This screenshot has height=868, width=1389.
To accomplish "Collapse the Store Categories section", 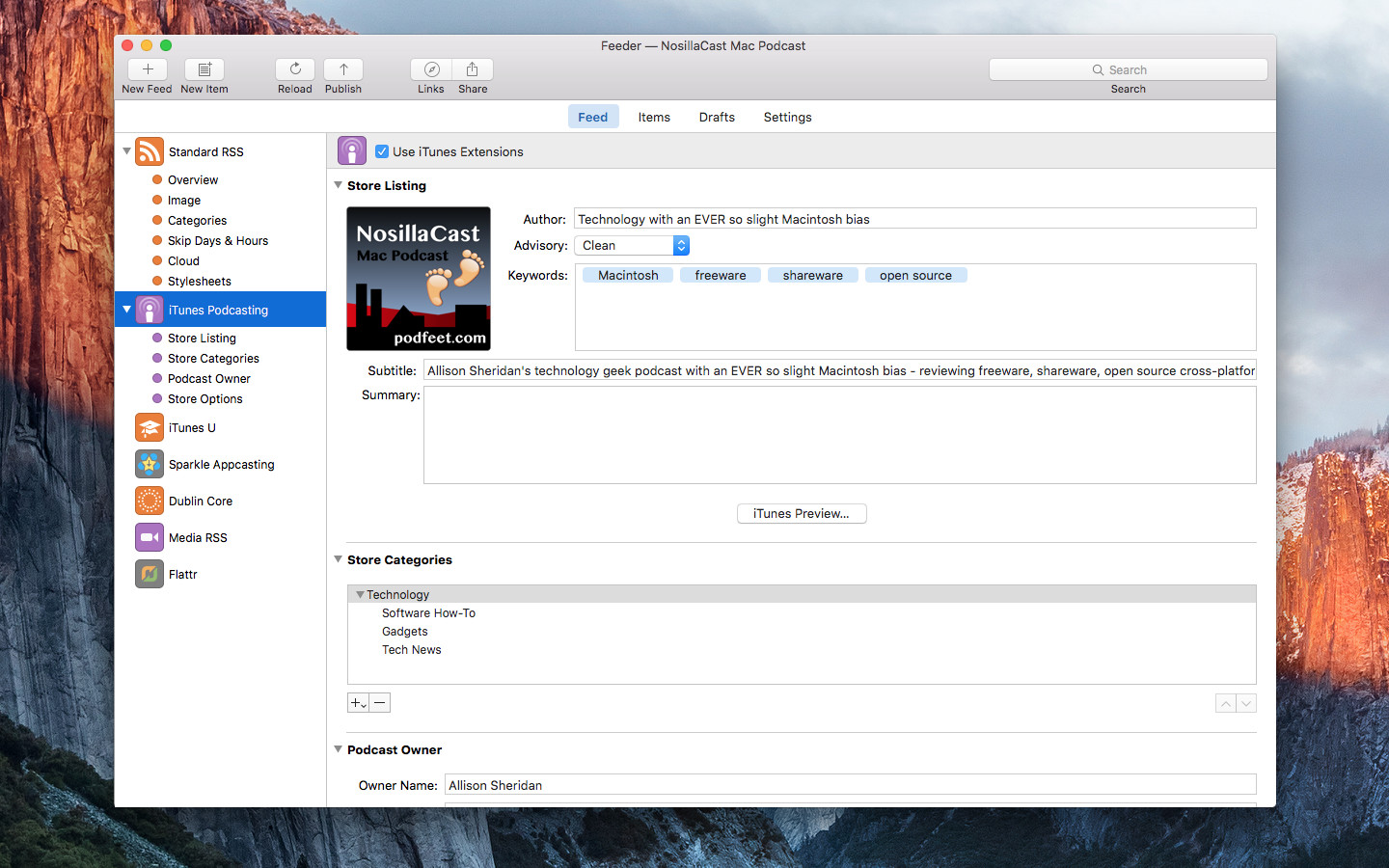I will click(x=339, y=559).
